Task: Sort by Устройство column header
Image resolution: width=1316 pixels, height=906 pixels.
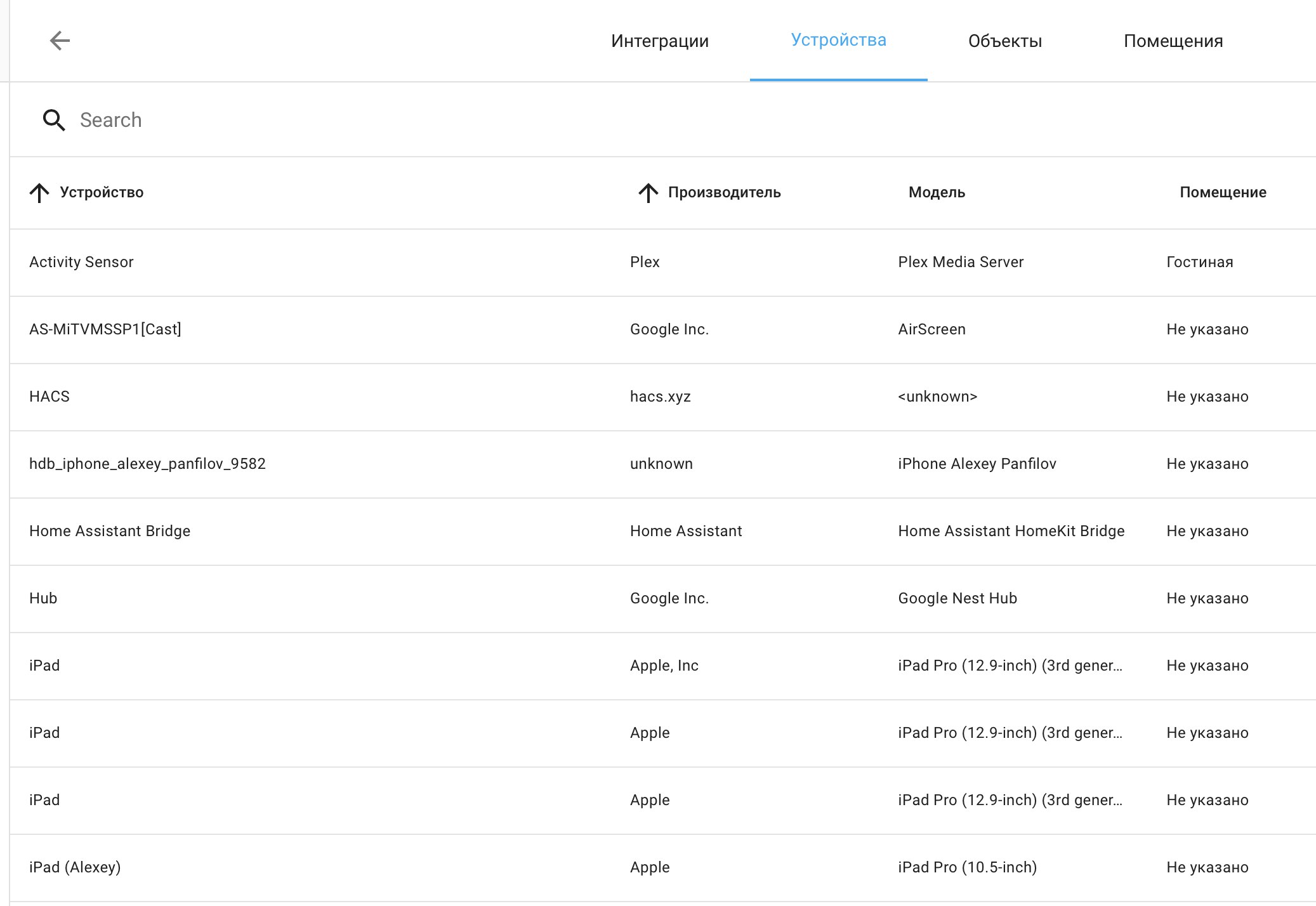Action: 102,192
